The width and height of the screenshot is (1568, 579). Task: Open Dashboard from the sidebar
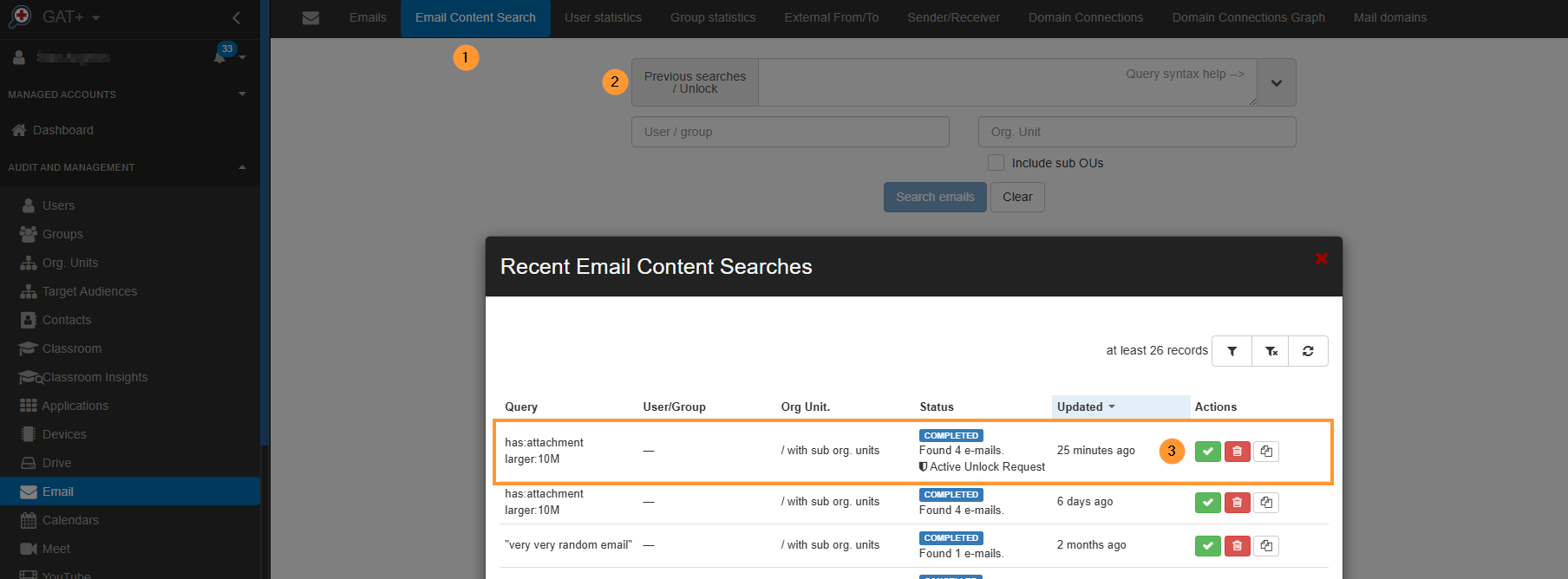click(x=130, y=130)
